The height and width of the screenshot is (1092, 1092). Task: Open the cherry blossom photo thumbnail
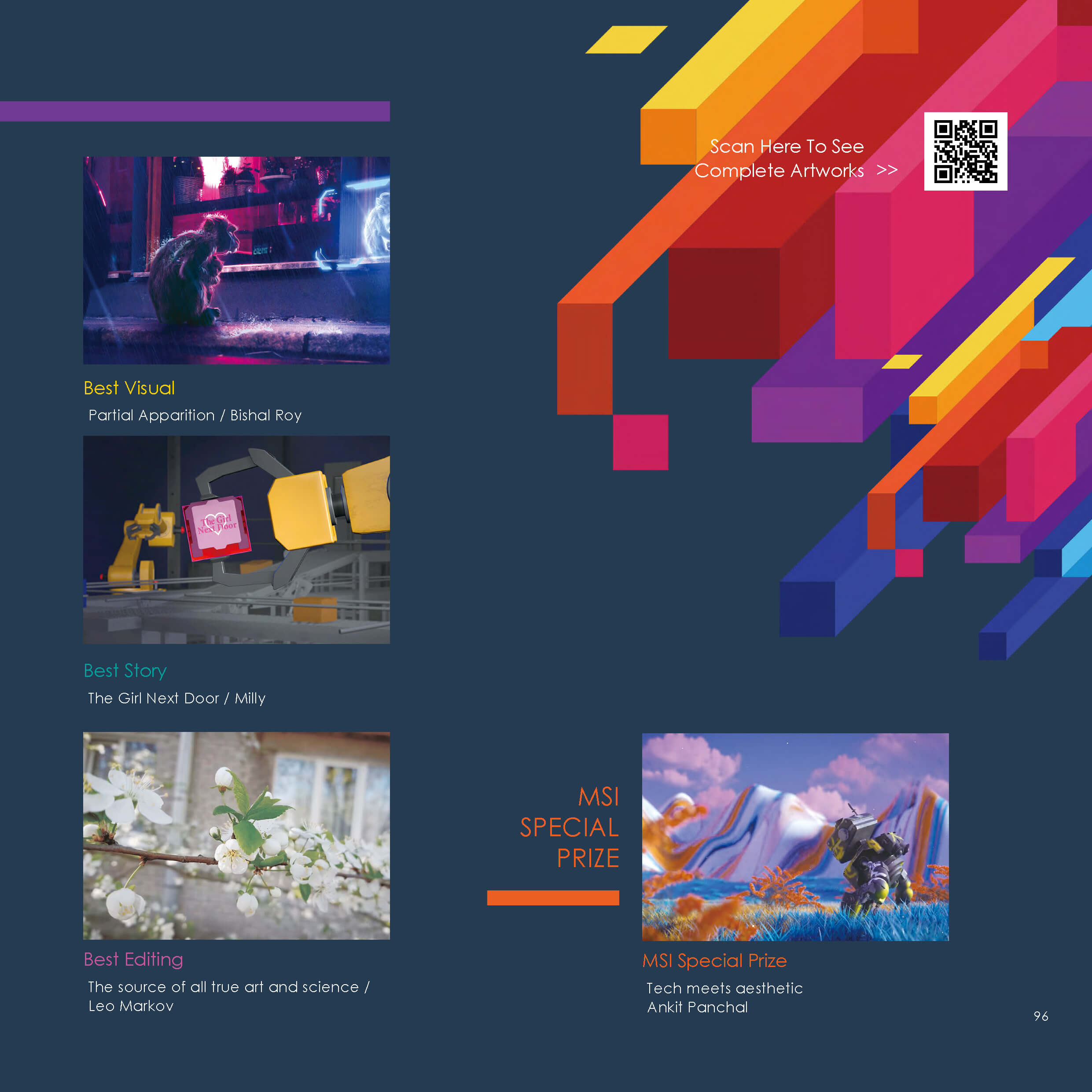pyautogui.click(x=236, y=835)
